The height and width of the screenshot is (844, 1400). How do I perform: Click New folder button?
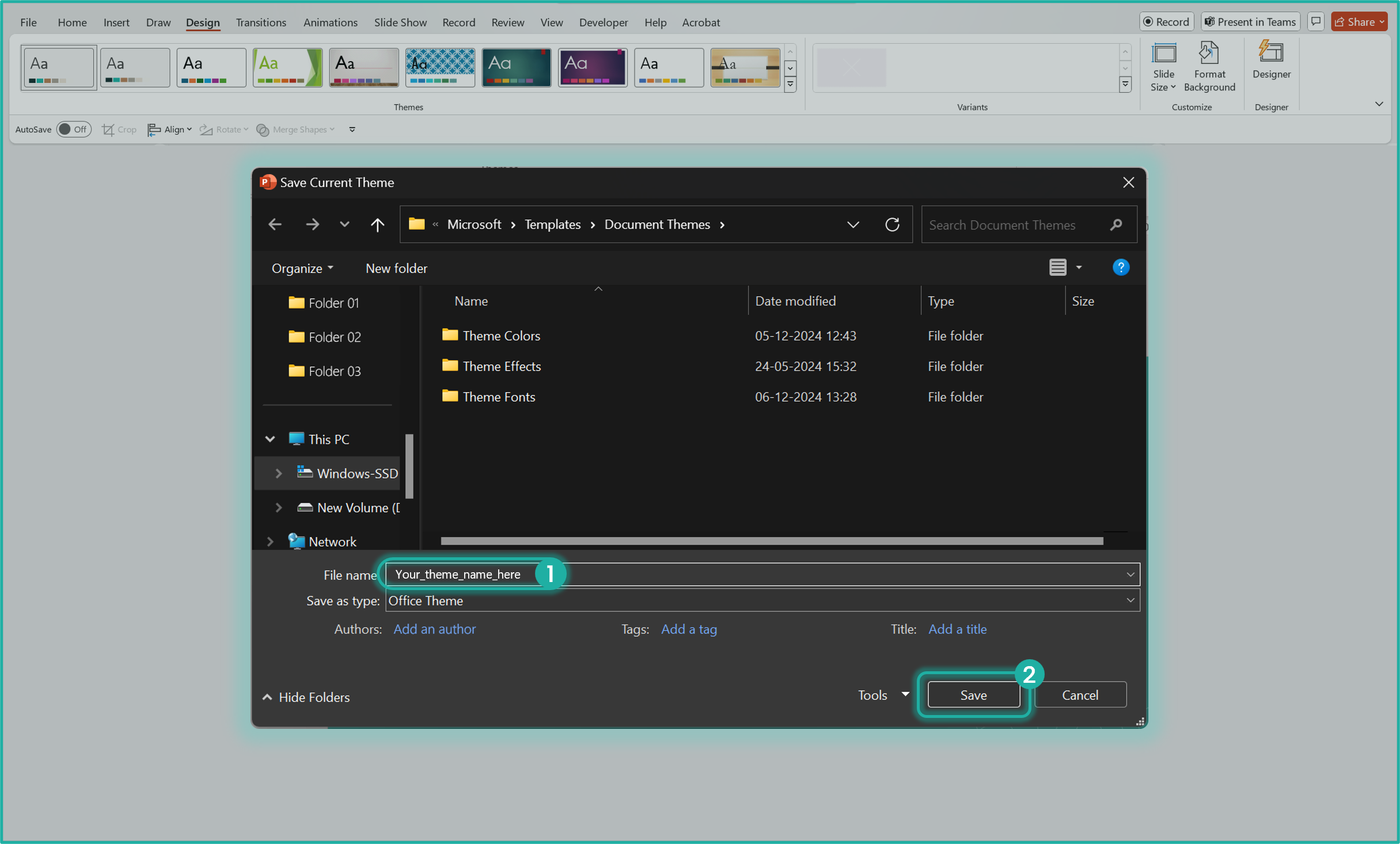tap(396, 268)
